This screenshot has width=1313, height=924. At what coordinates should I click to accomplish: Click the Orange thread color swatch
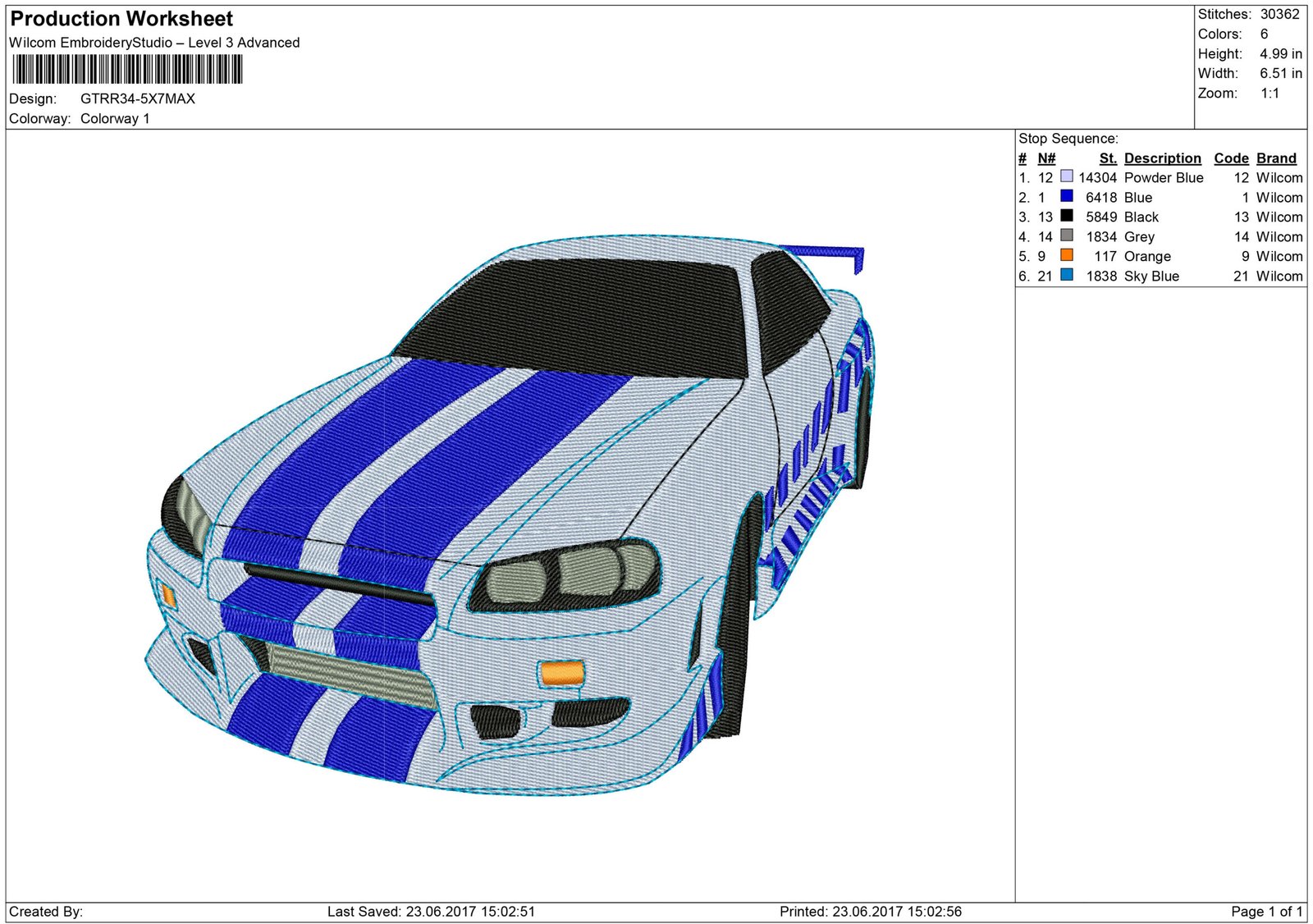(1066, 255)
